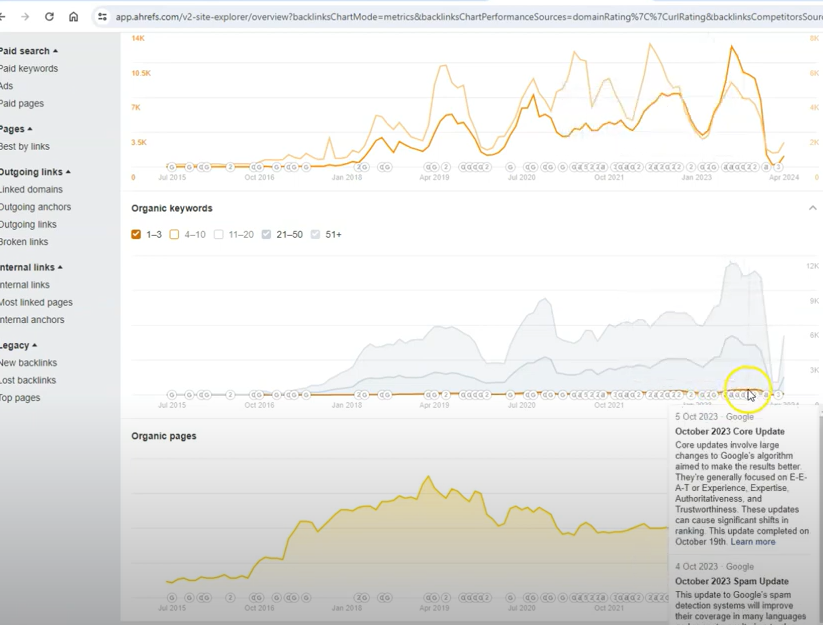Image resolution: width=823 pixels, height=625 pixels.
Task: View site information for app.ahrefs.com
Action: click(102, 17)
